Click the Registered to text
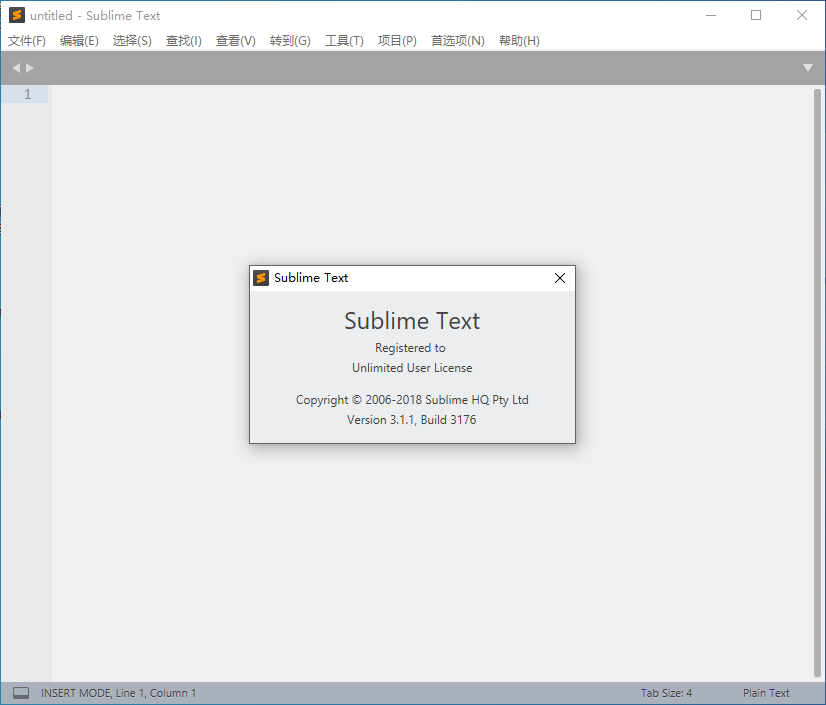Screen dimensions: 826x705 coord(410,348)
